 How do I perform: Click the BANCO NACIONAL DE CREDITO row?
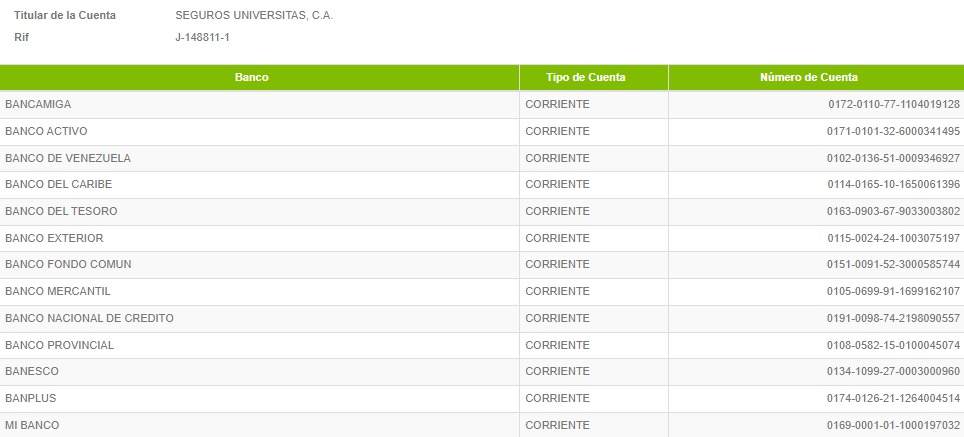click(482, 318)
